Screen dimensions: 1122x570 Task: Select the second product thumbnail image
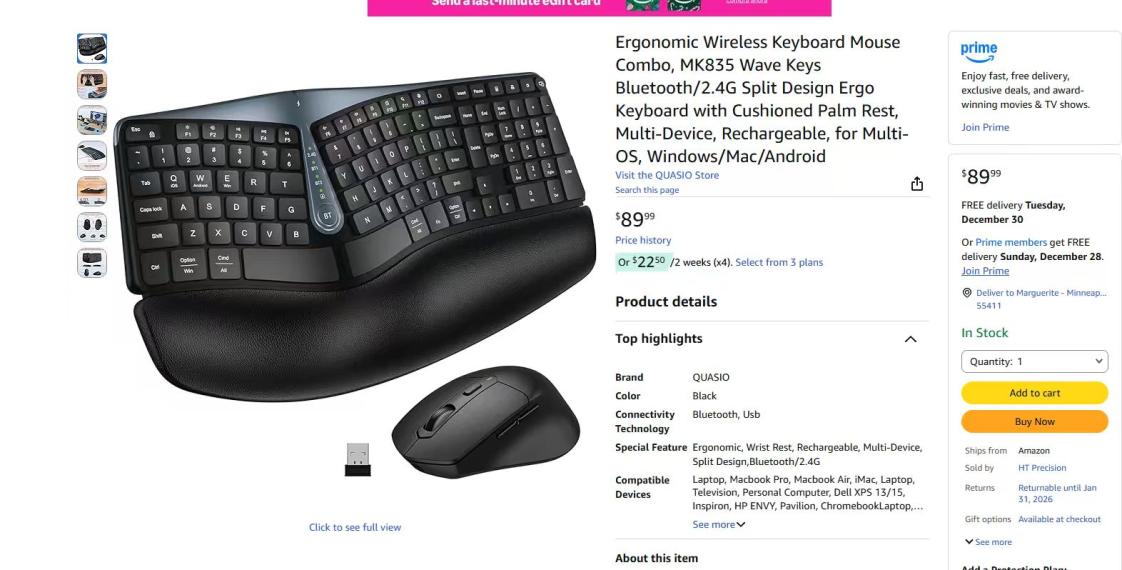pyautogui.click(x=92, y=84)
